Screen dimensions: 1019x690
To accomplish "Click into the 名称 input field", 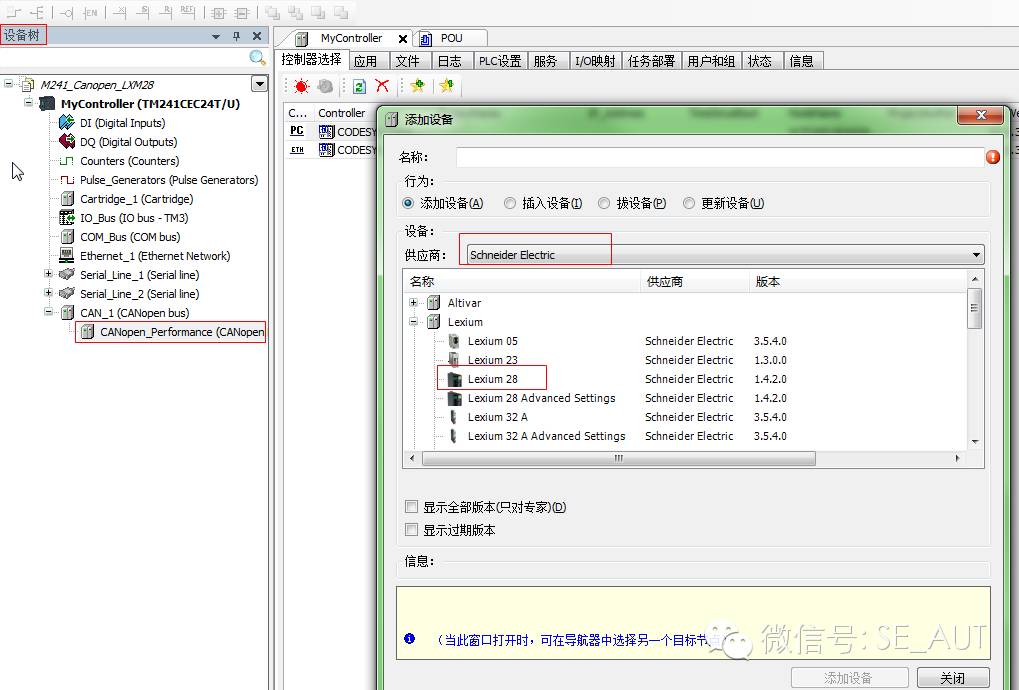I will point(720,157).
